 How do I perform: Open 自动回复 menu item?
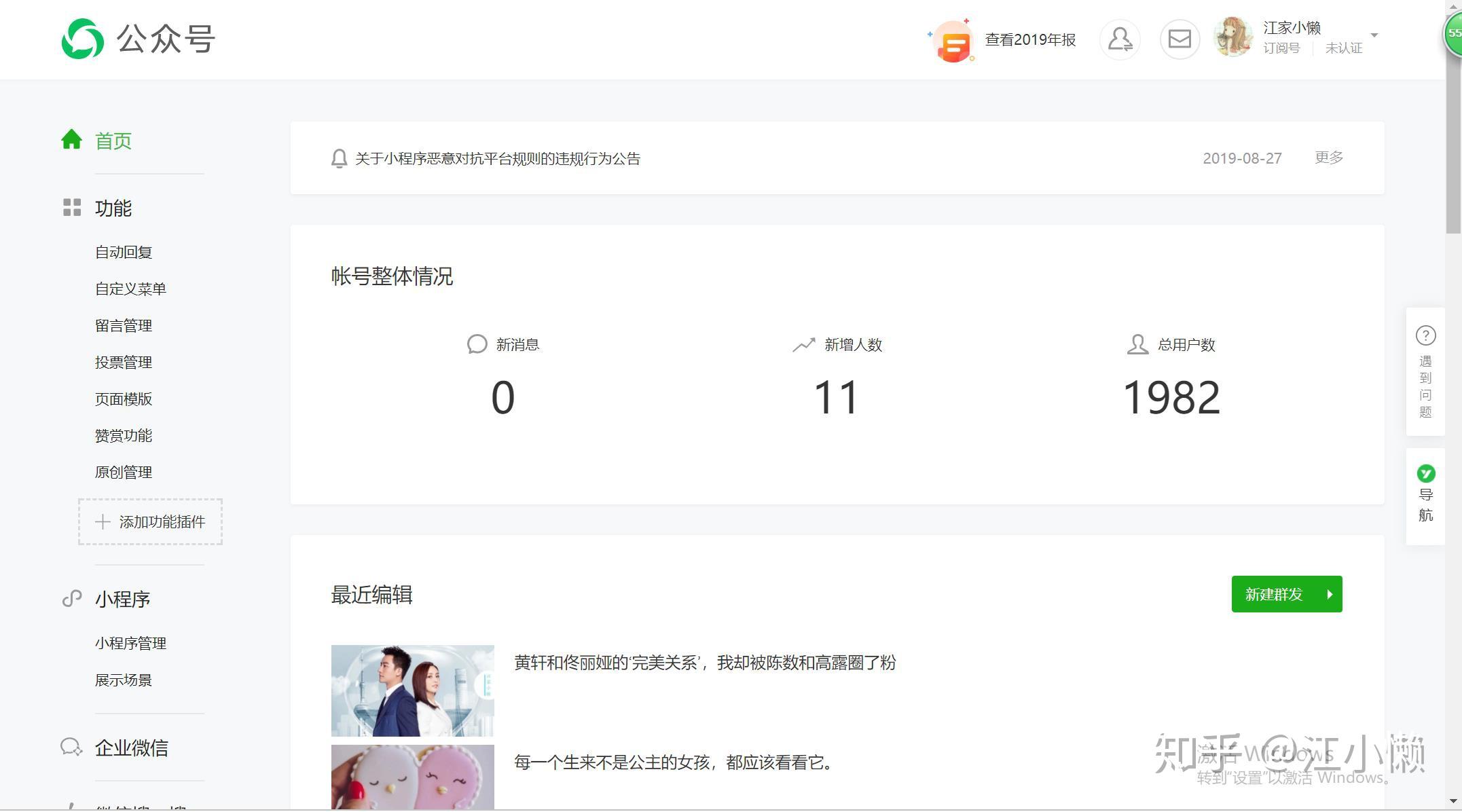tap(123, 253)
